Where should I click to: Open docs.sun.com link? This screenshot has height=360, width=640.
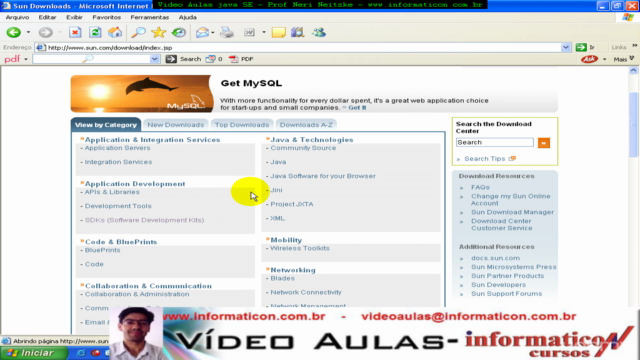[x=496, y=258]
